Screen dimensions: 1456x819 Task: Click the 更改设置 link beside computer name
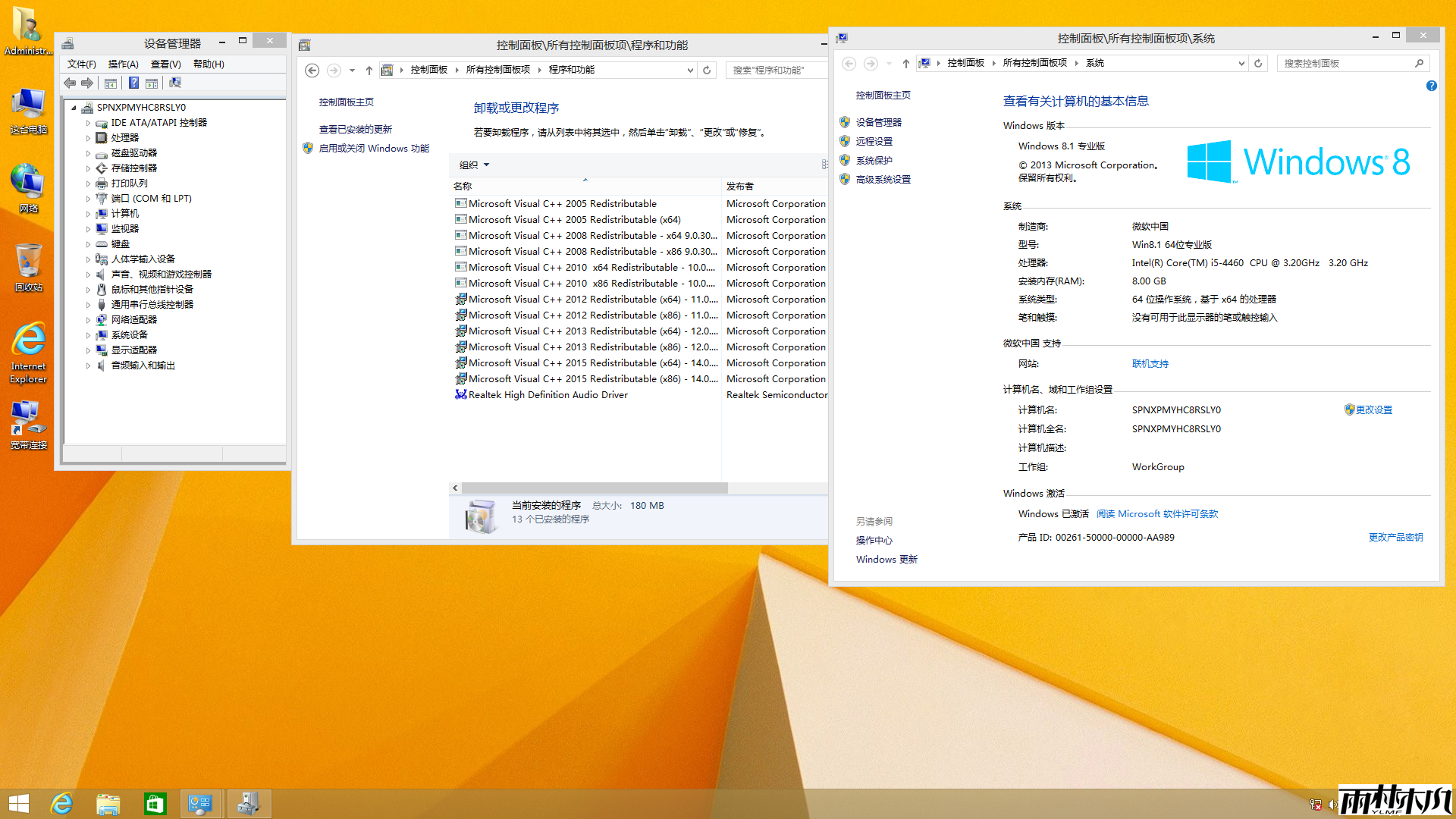tap(1373, 409)
